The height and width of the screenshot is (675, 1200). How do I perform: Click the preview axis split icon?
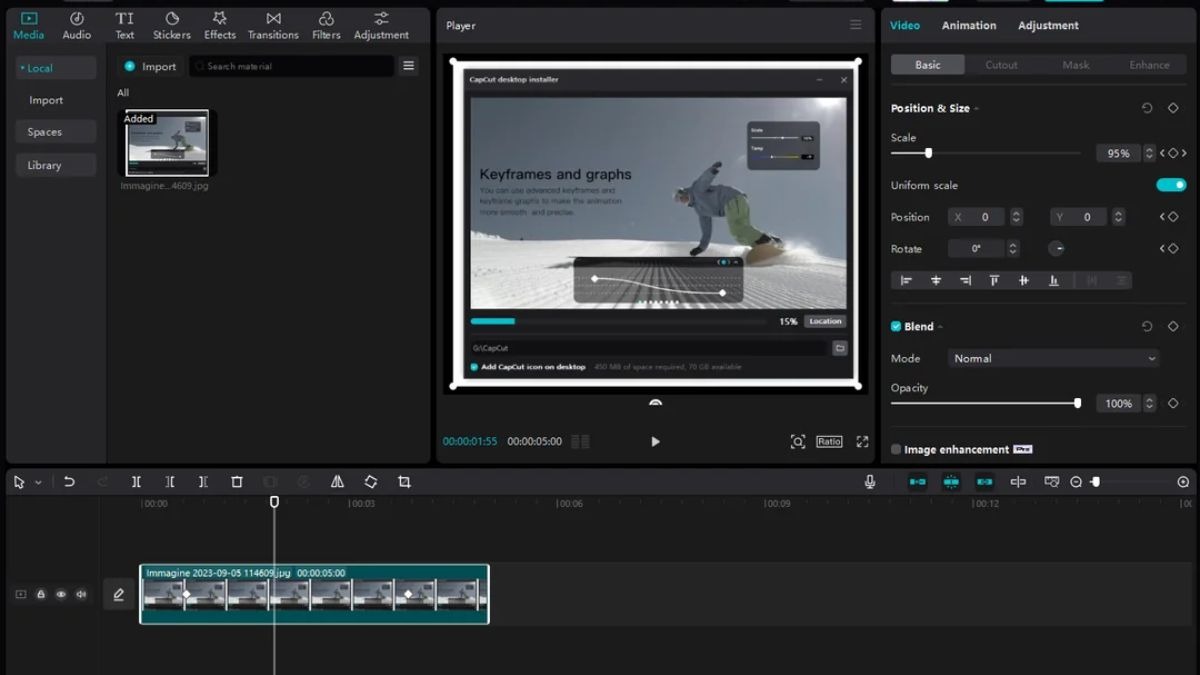point(1018,482)
